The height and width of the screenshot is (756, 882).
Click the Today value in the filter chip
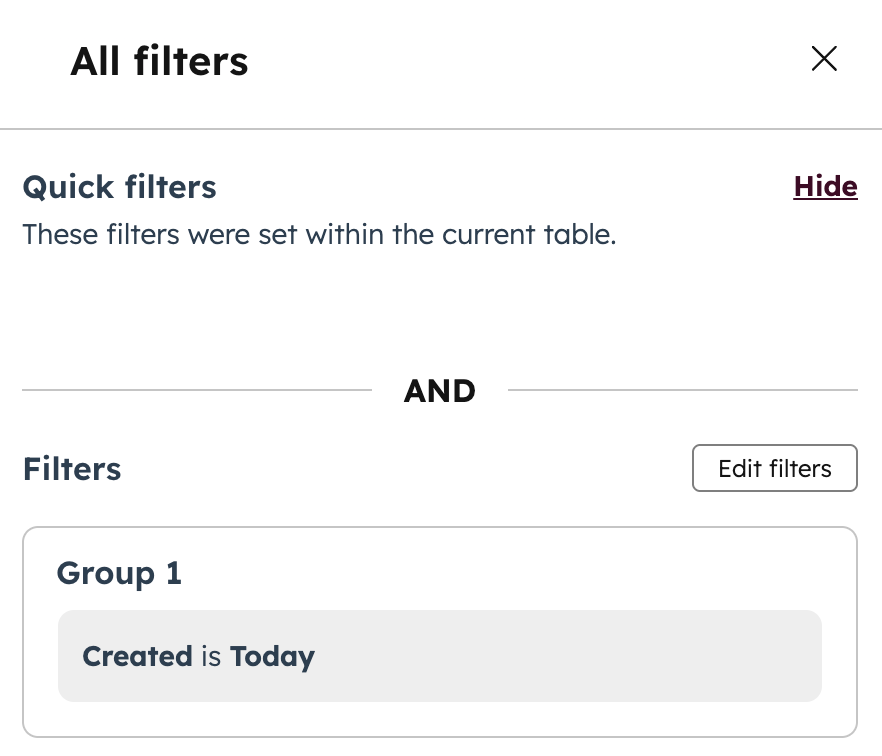[272, 656]
